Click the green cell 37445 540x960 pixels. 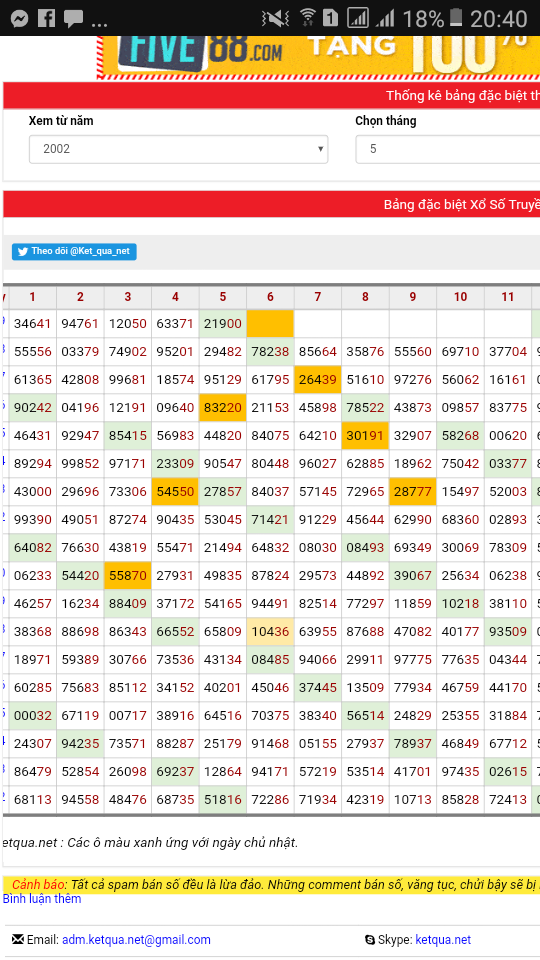coord(318,688)
